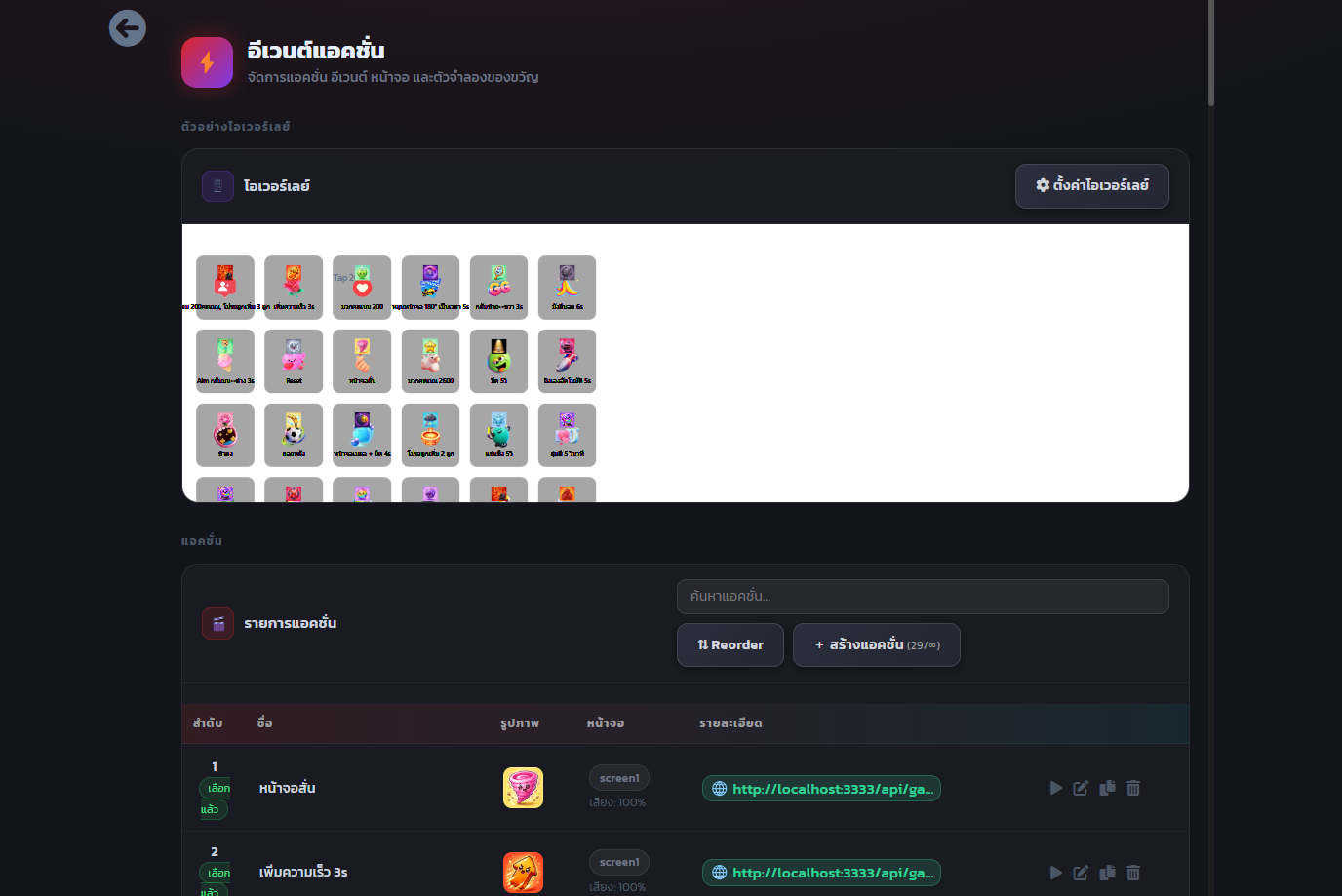Image resolution: width=1342 pixels, height=896 pixels.
Task: Click the finger heart overlay tile
Action: (x=362, y=361)
